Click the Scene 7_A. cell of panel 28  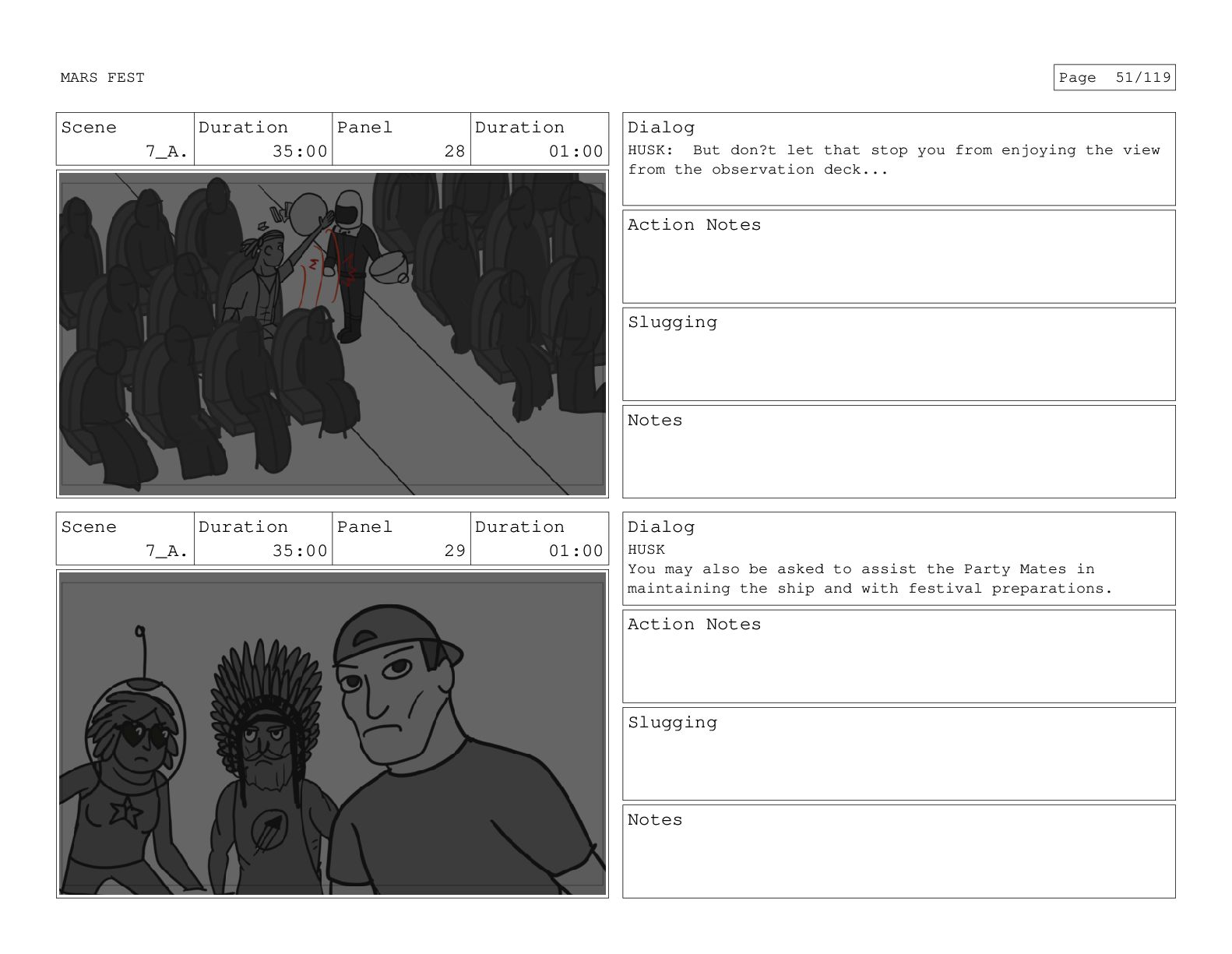125,139
